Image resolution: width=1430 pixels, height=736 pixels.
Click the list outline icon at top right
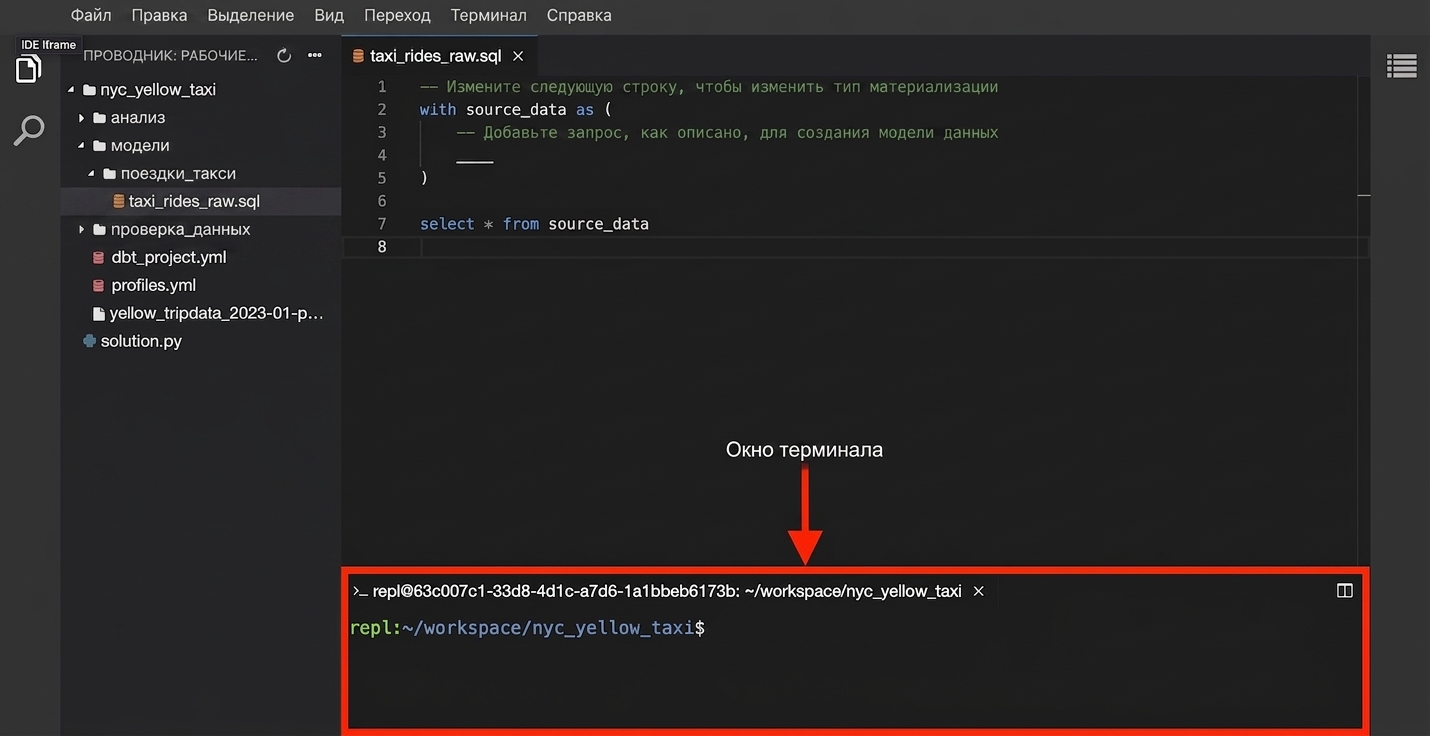[1401, 66]
